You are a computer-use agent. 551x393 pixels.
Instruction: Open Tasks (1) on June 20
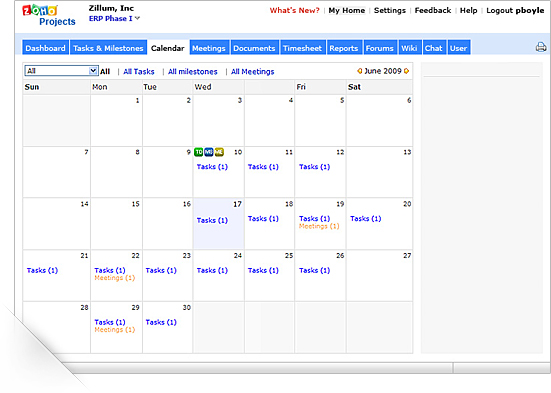point(366,219)
